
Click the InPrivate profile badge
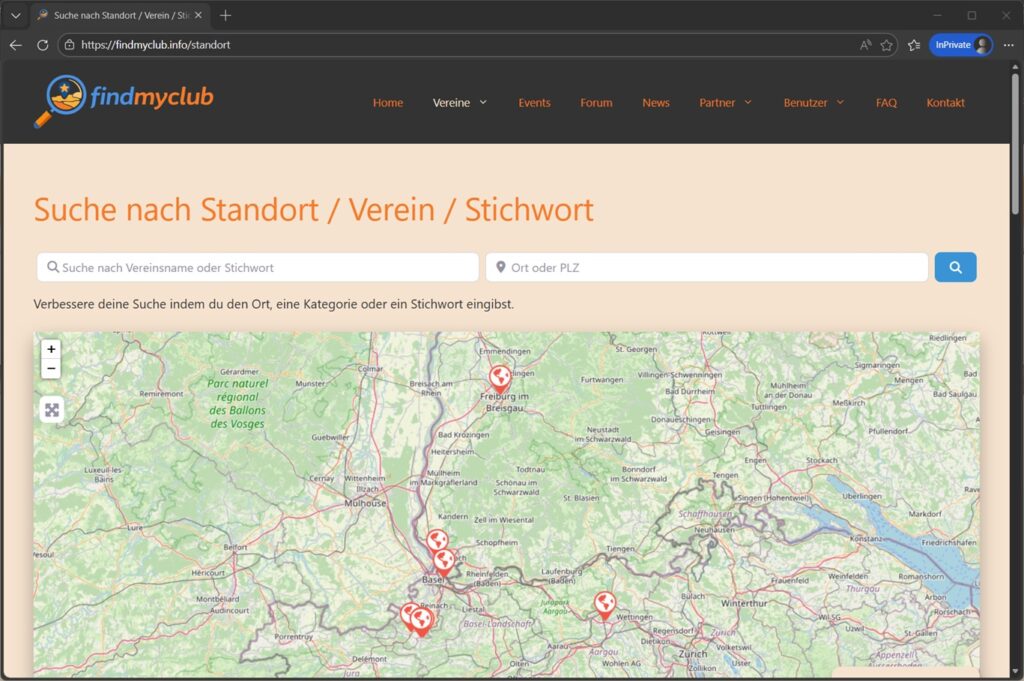pyautogui.click(x=959, y=44)
